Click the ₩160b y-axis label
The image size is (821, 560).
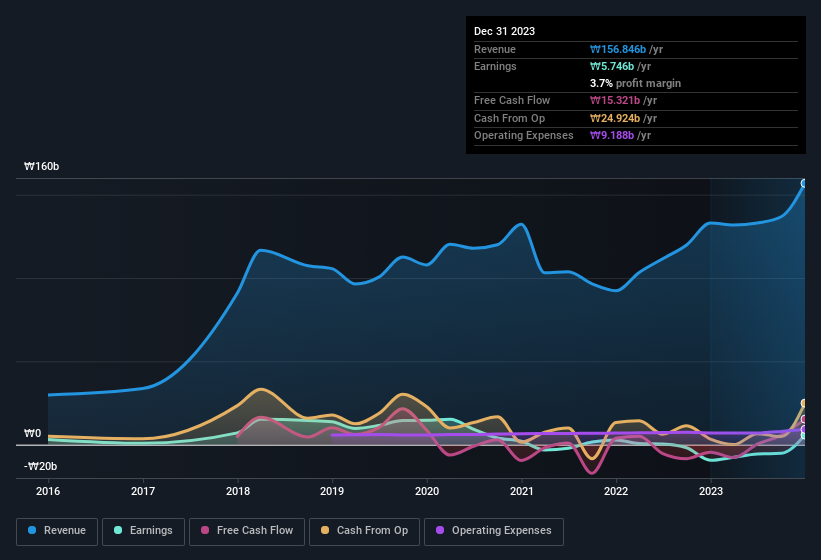tap(41, 166)
